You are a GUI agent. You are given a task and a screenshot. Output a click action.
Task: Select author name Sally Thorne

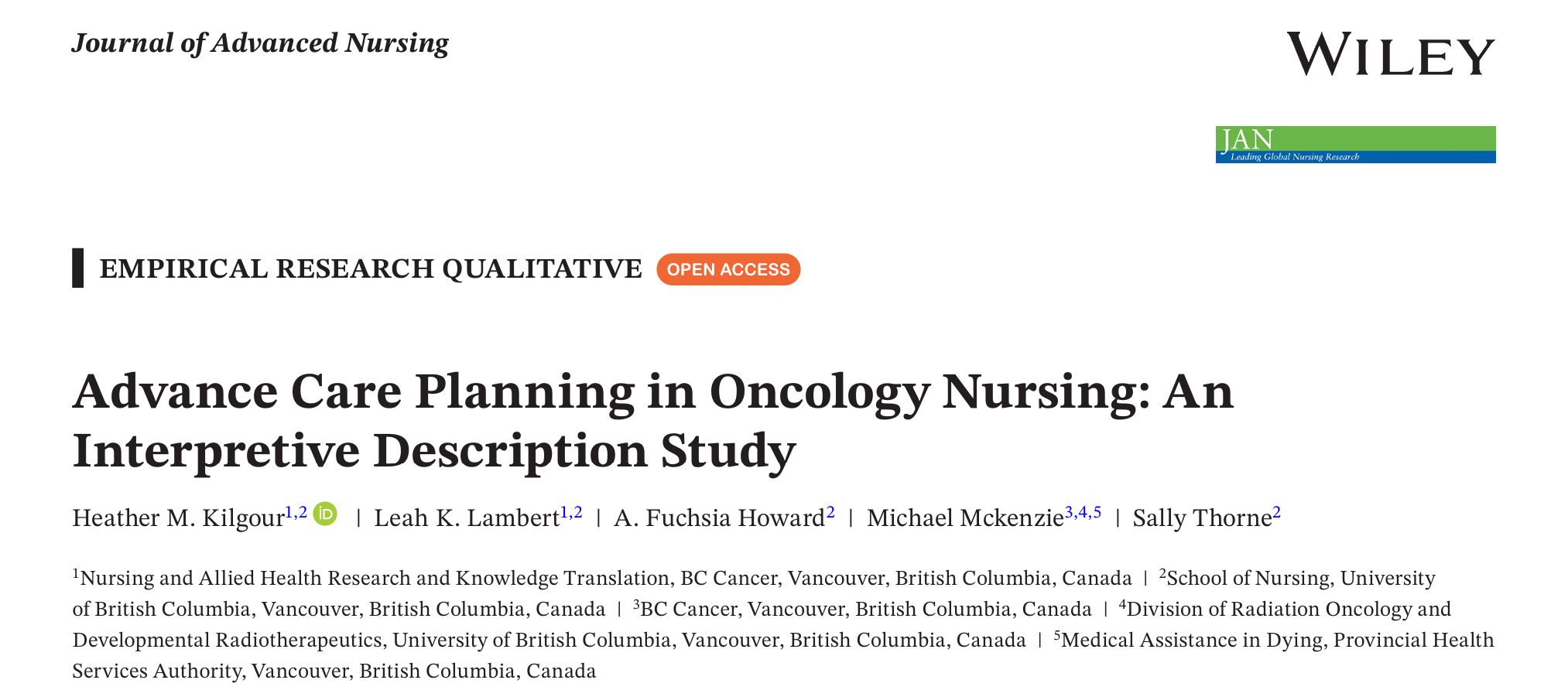tap(1202, 518)
